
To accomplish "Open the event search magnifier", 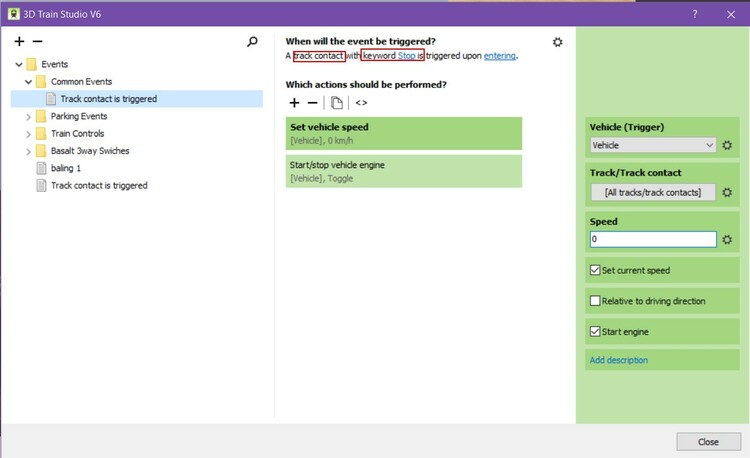I will pos(252,42).
